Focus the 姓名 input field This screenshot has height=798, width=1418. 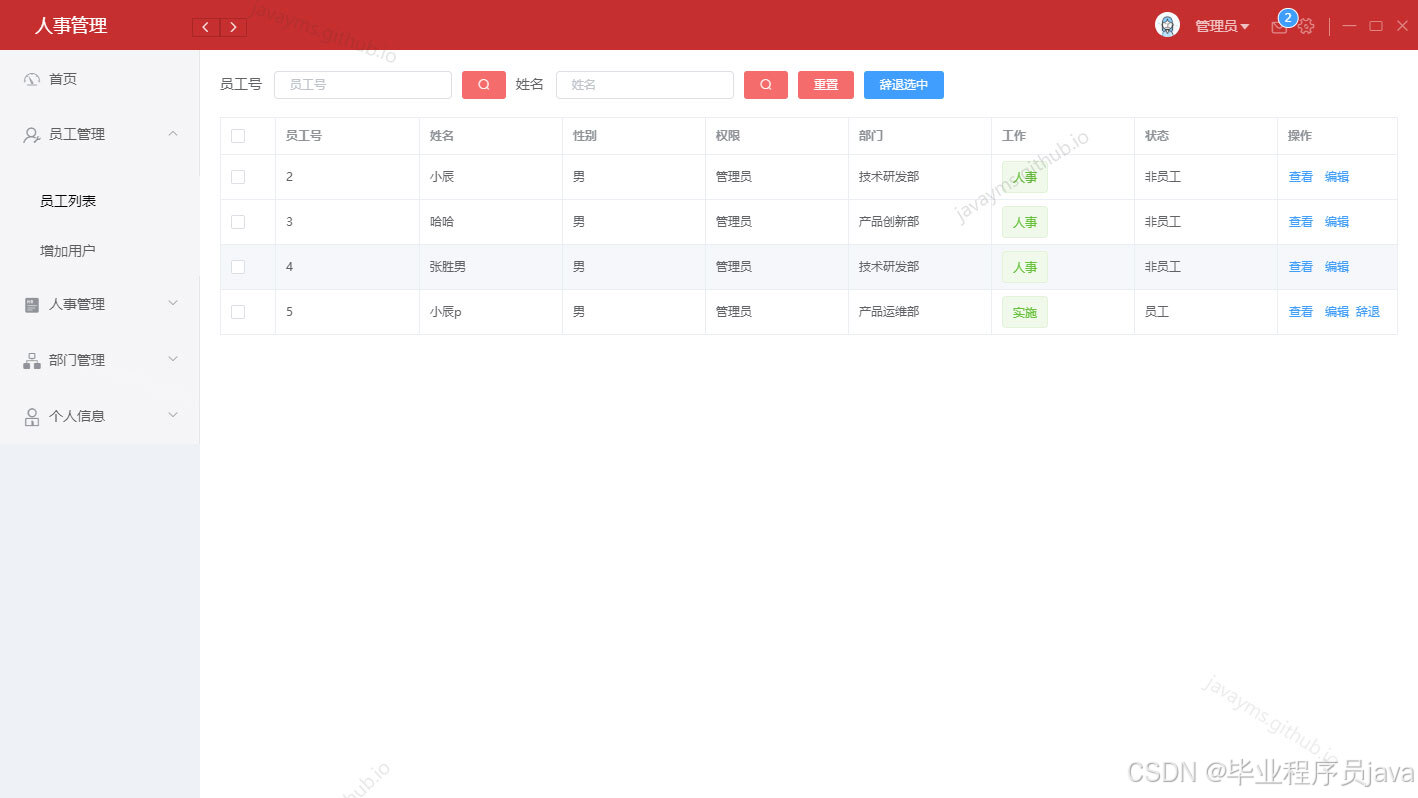tap(645, 85)
